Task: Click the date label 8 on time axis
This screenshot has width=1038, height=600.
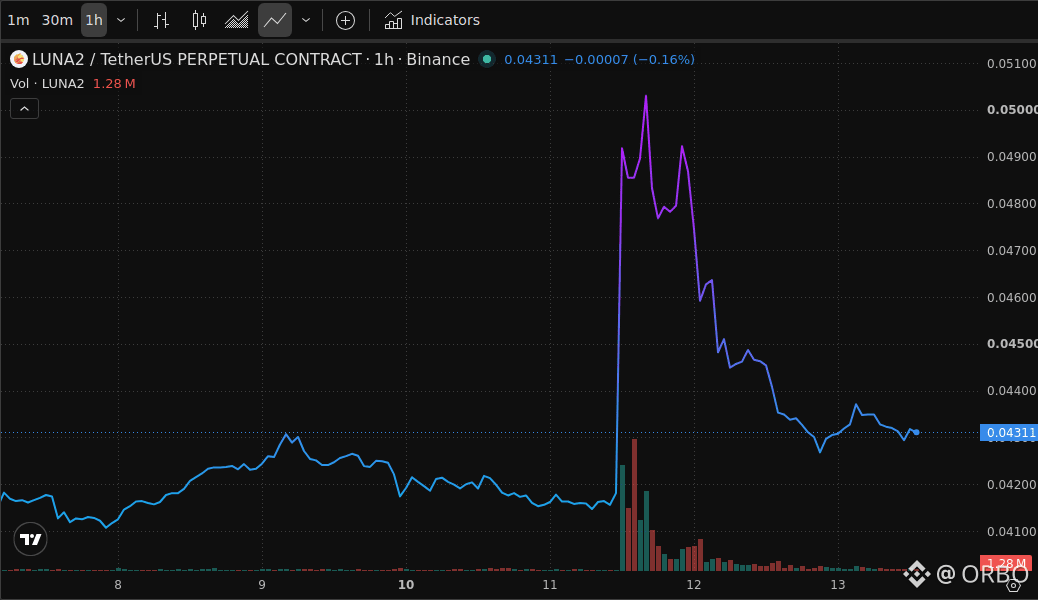Action: coord(118,585)
